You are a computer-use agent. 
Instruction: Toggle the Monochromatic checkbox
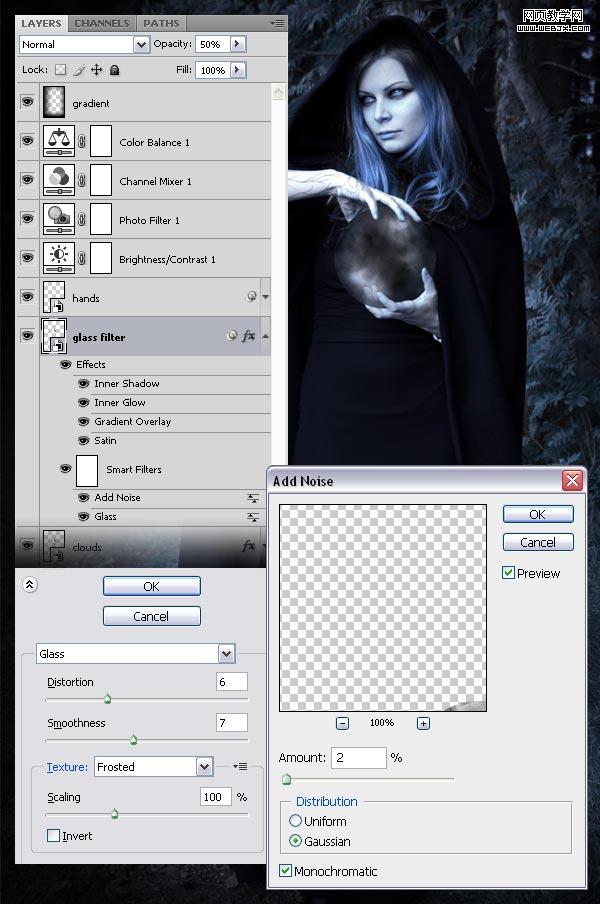tap(285, 871)
